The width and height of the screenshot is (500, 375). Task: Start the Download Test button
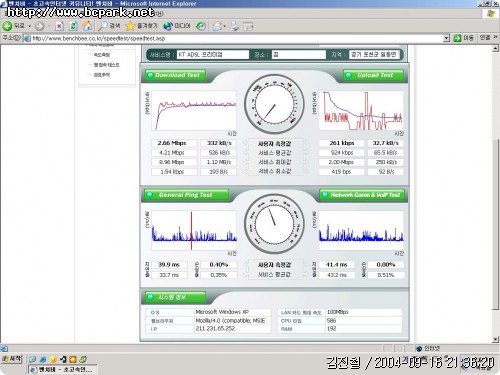click(176, 75)
